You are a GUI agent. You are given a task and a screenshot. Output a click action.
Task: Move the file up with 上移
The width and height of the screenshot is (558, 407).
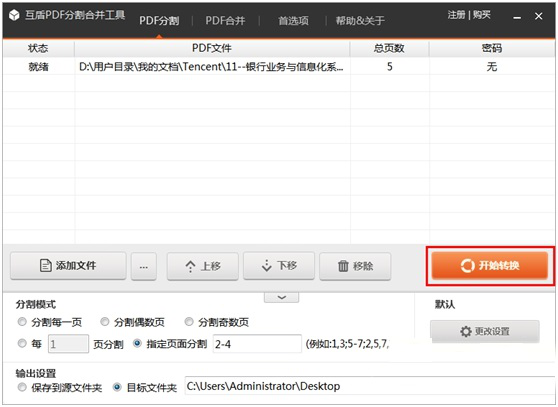tap(202, 266)
